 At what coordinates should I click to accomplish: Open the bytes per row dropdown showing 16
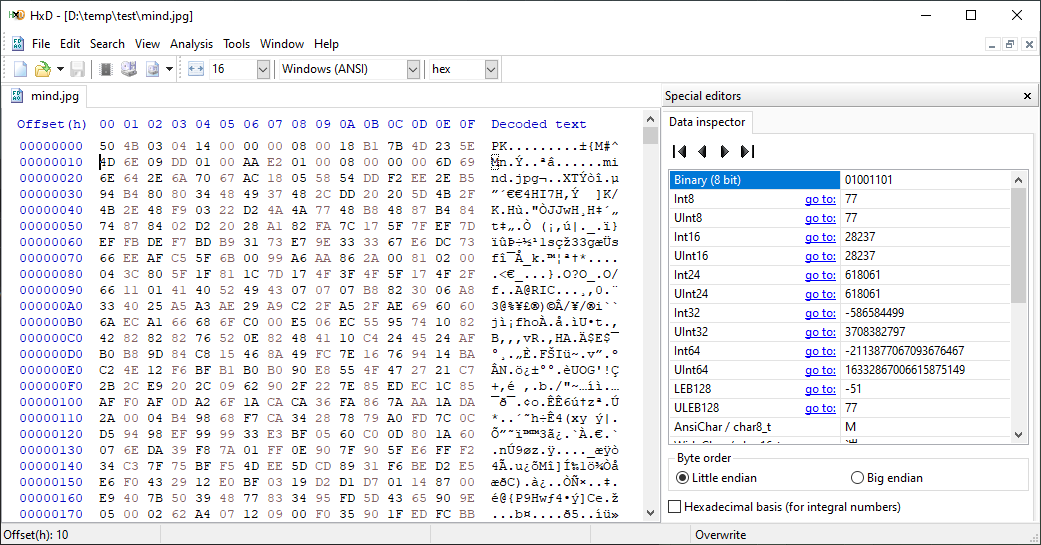click(263, 69)
